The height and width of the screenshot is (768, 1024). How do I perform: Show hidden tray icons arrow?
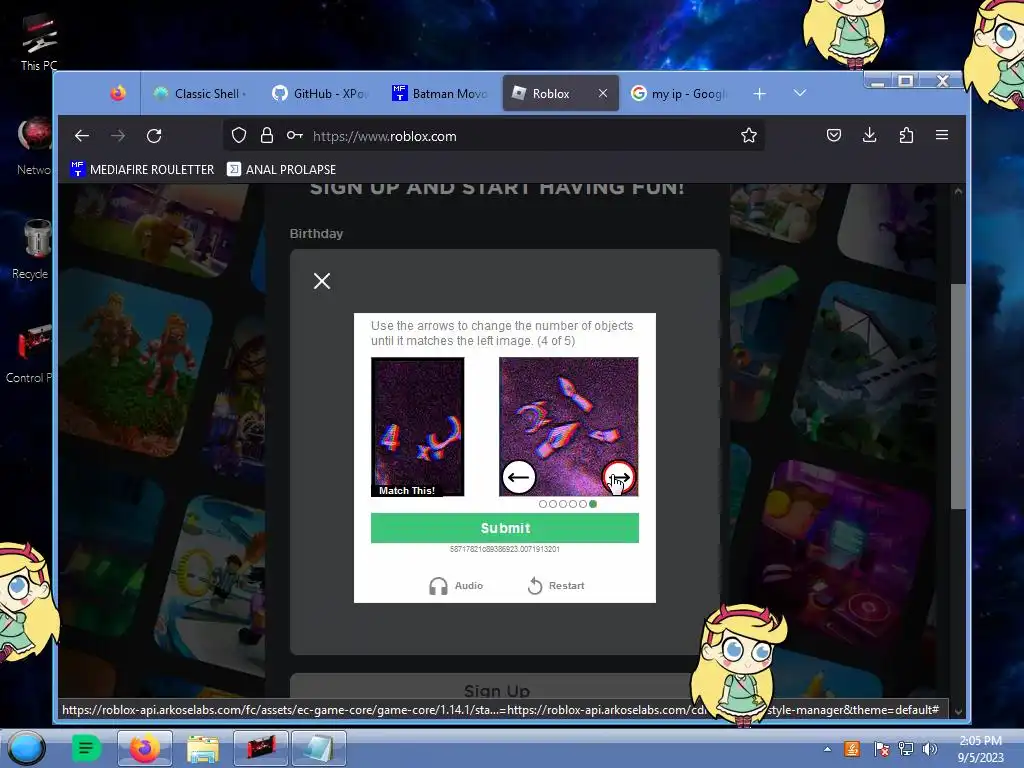pyautogui.click(x=827, y=749)
